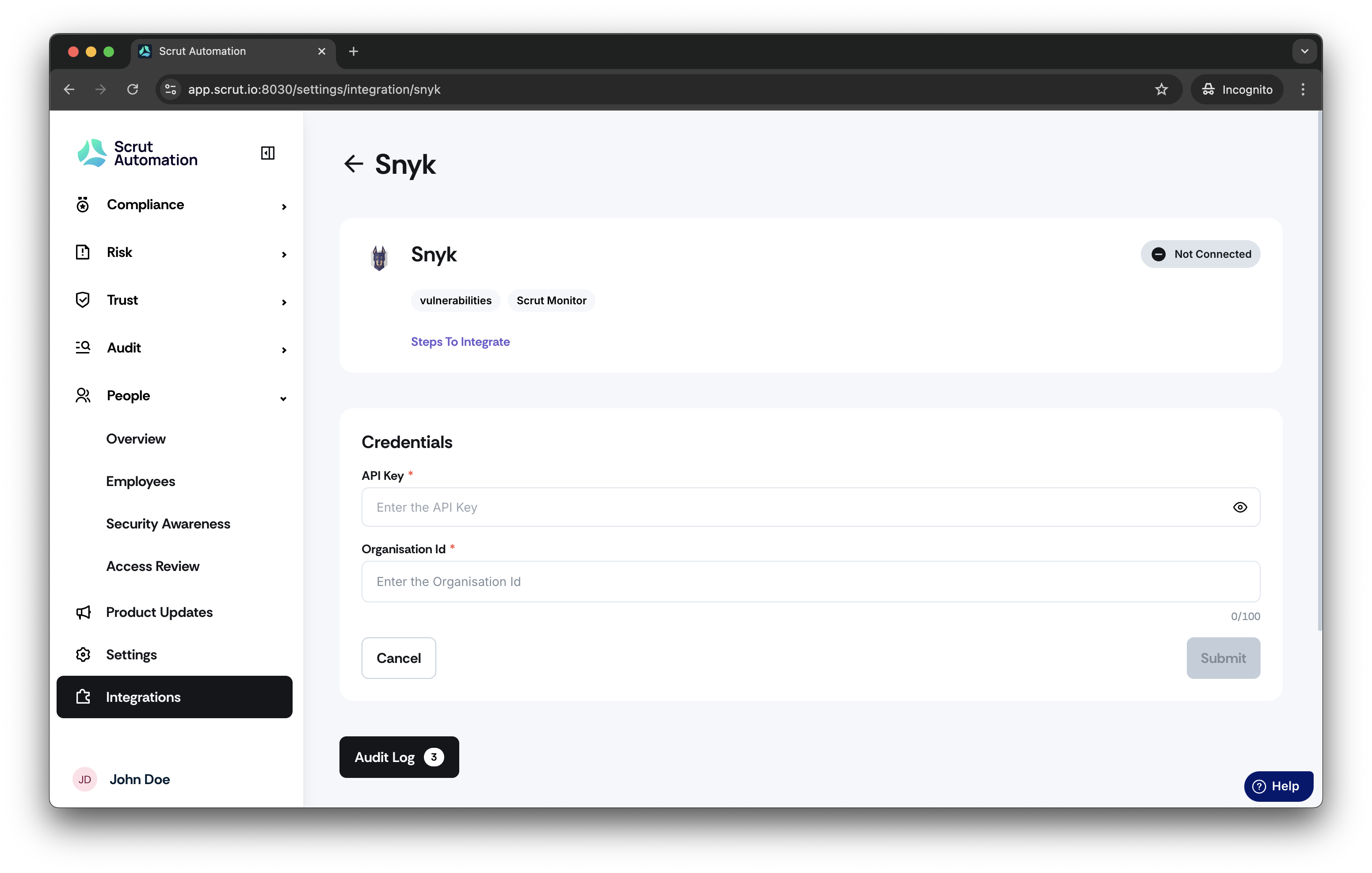
Task: Expand the Compliance menu chevron
Action: tap(284, 207)
